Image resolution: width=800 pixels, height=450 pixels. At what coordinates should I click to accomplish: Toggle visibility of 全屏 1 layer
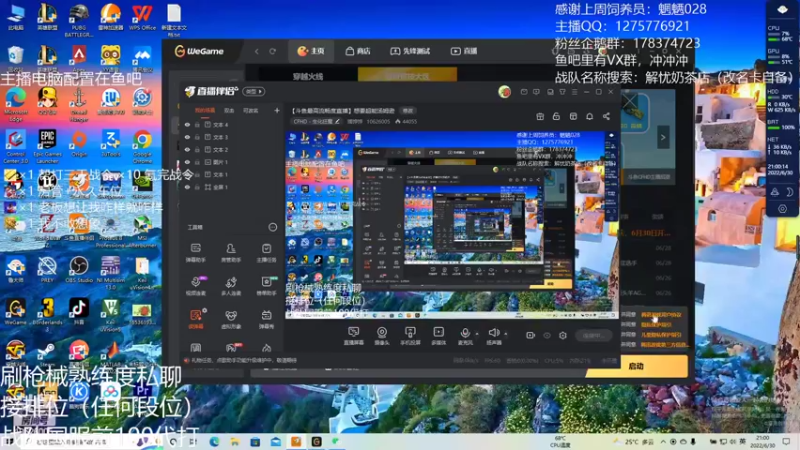187,187
